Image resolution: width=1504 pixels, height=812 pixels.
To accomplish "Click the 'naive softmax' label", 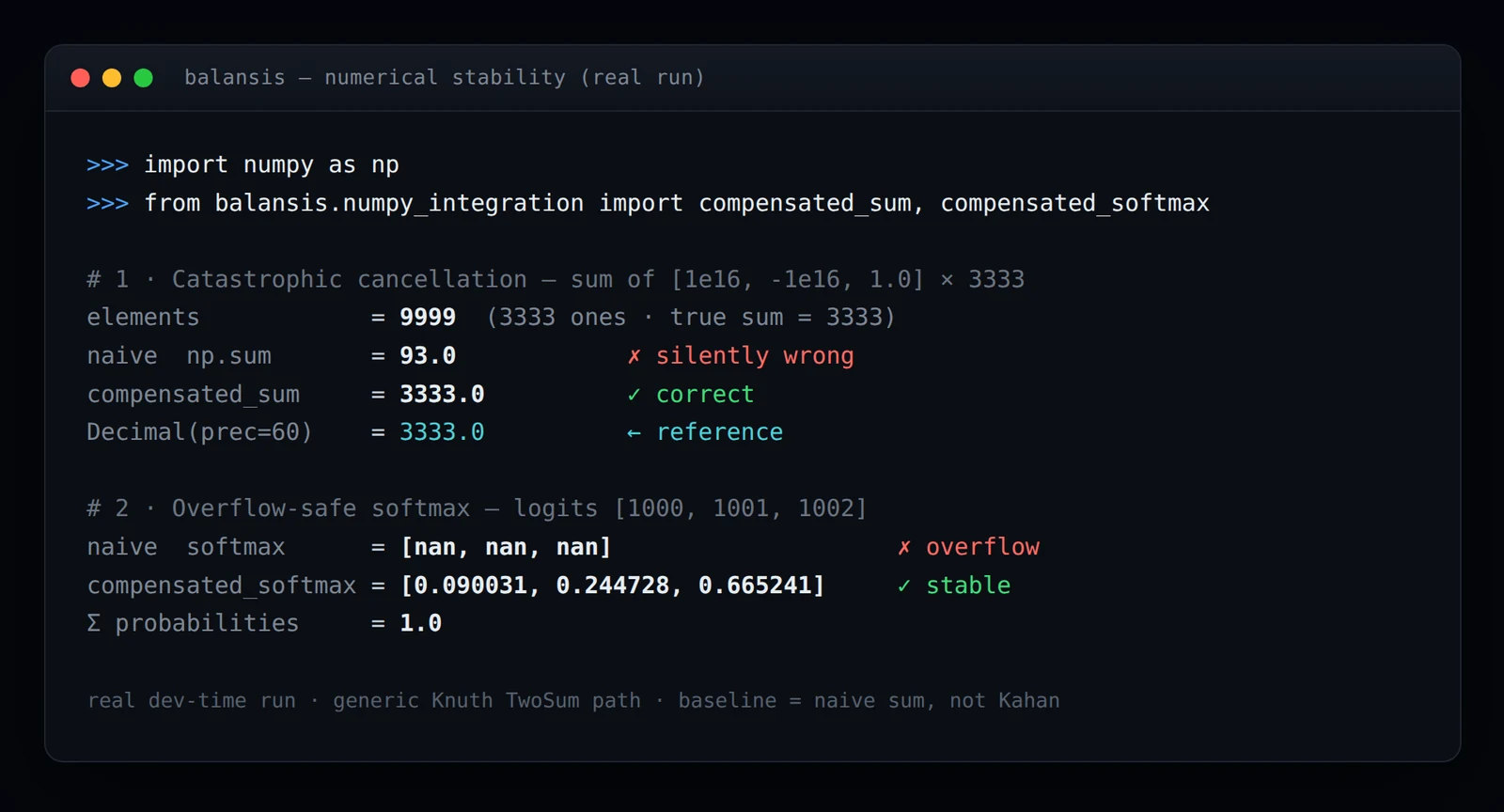I will click(x=186, y=547).
